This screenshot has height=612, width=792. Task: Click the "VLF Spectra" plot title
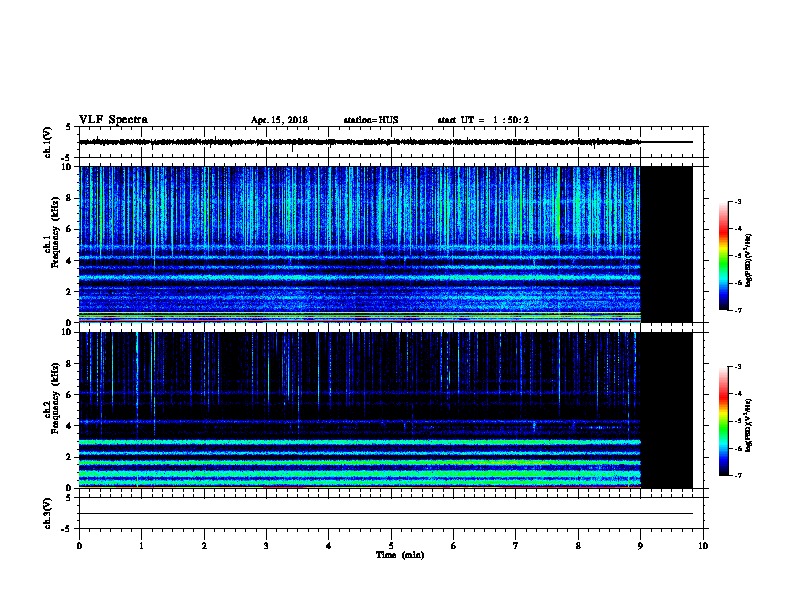113,120
